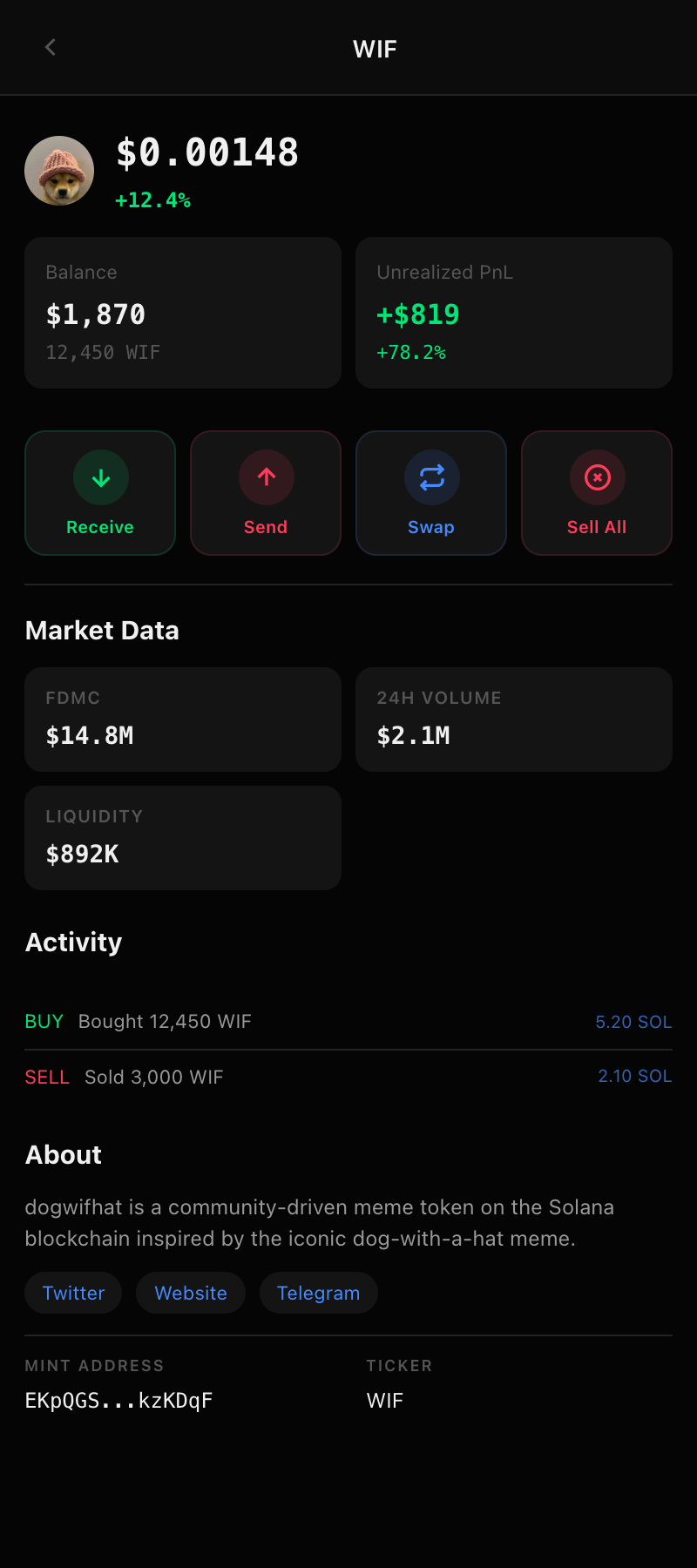Tap the back chevron arrow
The height and width of the screenshot is (1568, 697).
tap(51, 47)
